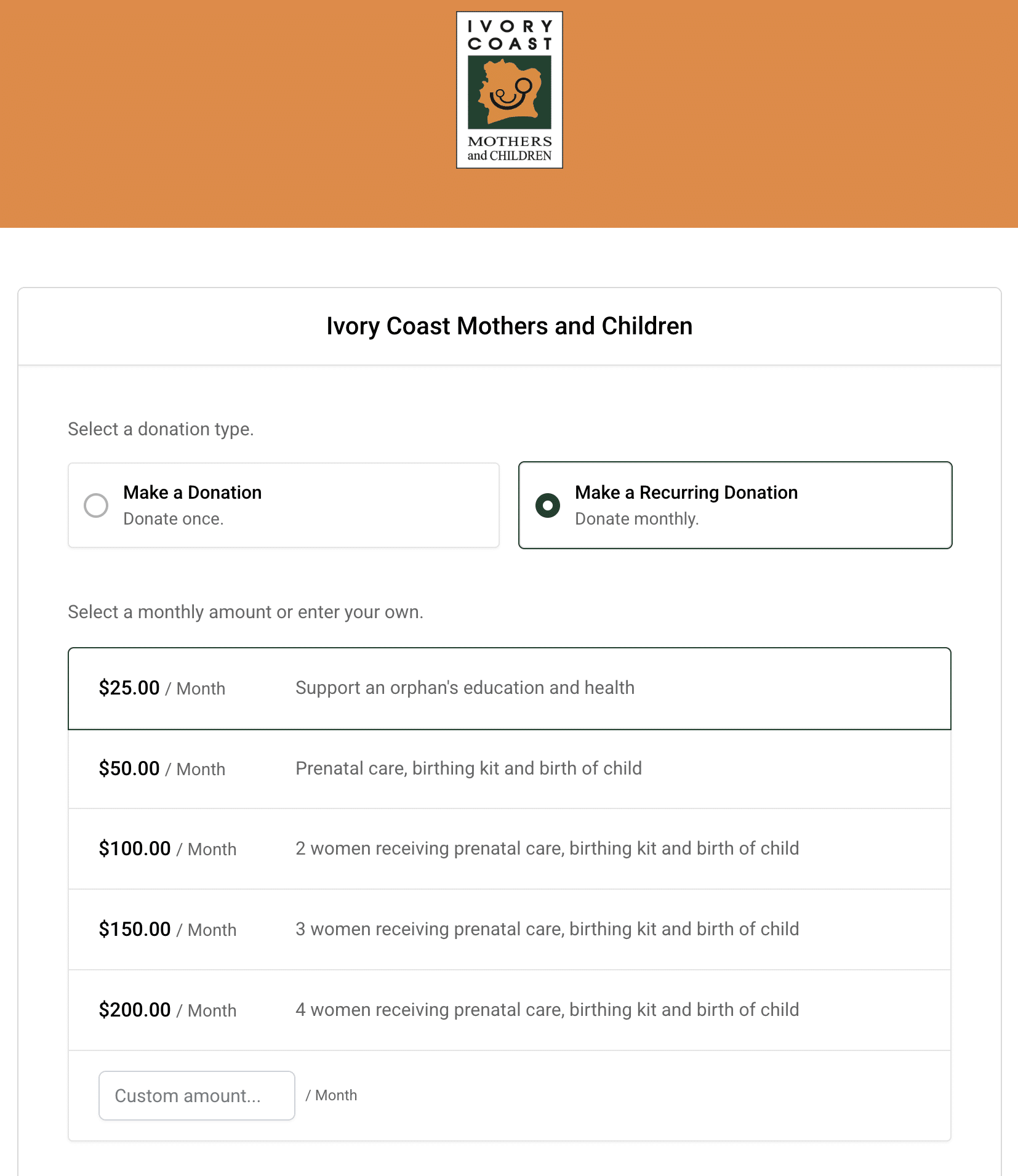Enable "Make a Recurring Donation" option
Screen dimensions: 1018x1176
(x=547, y=505)
